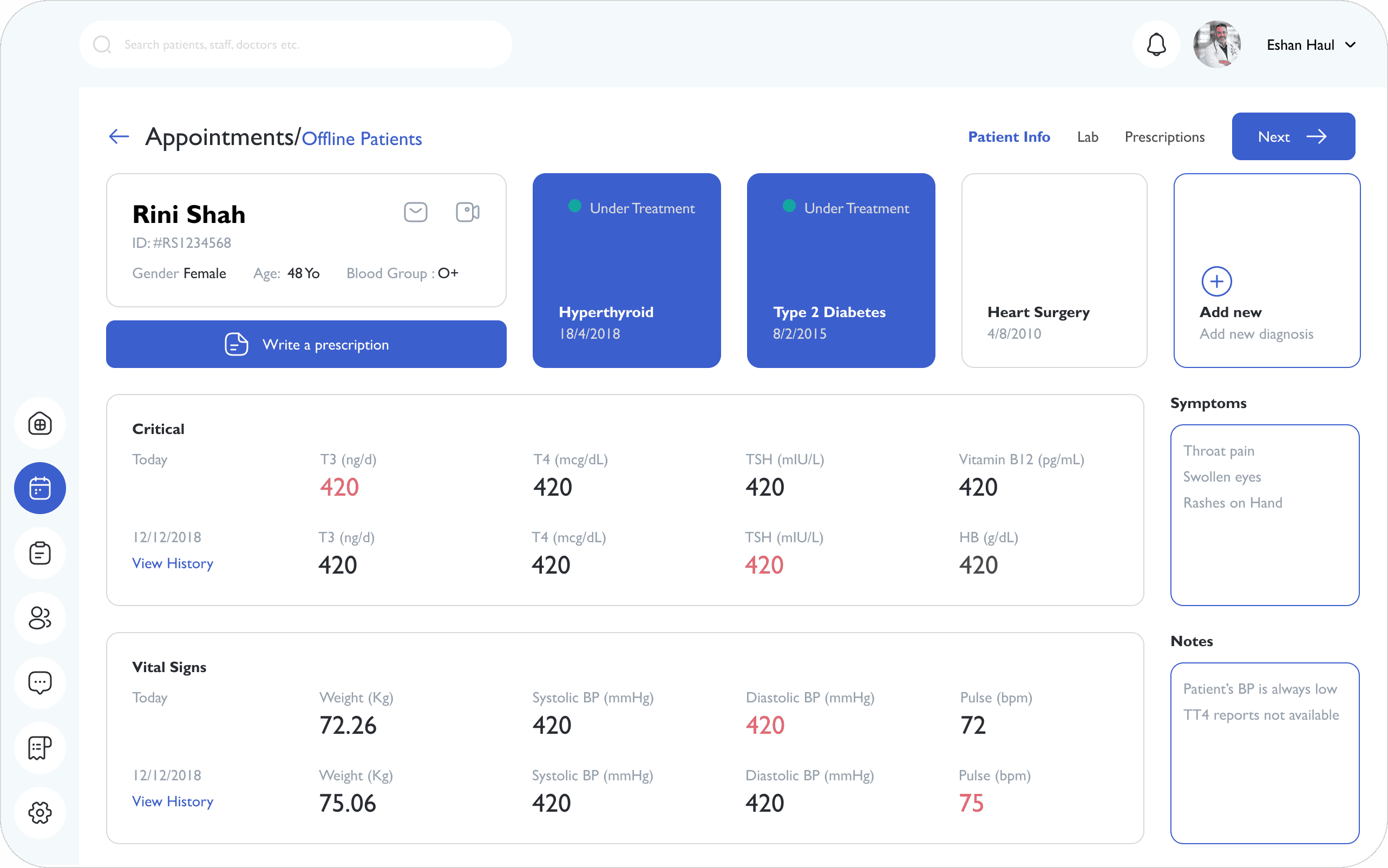Image resolution: width=1388 pixels, height=868 pixels.
Task: Select the 'Swollen eyes' symptom
Action: point(1222,477)
